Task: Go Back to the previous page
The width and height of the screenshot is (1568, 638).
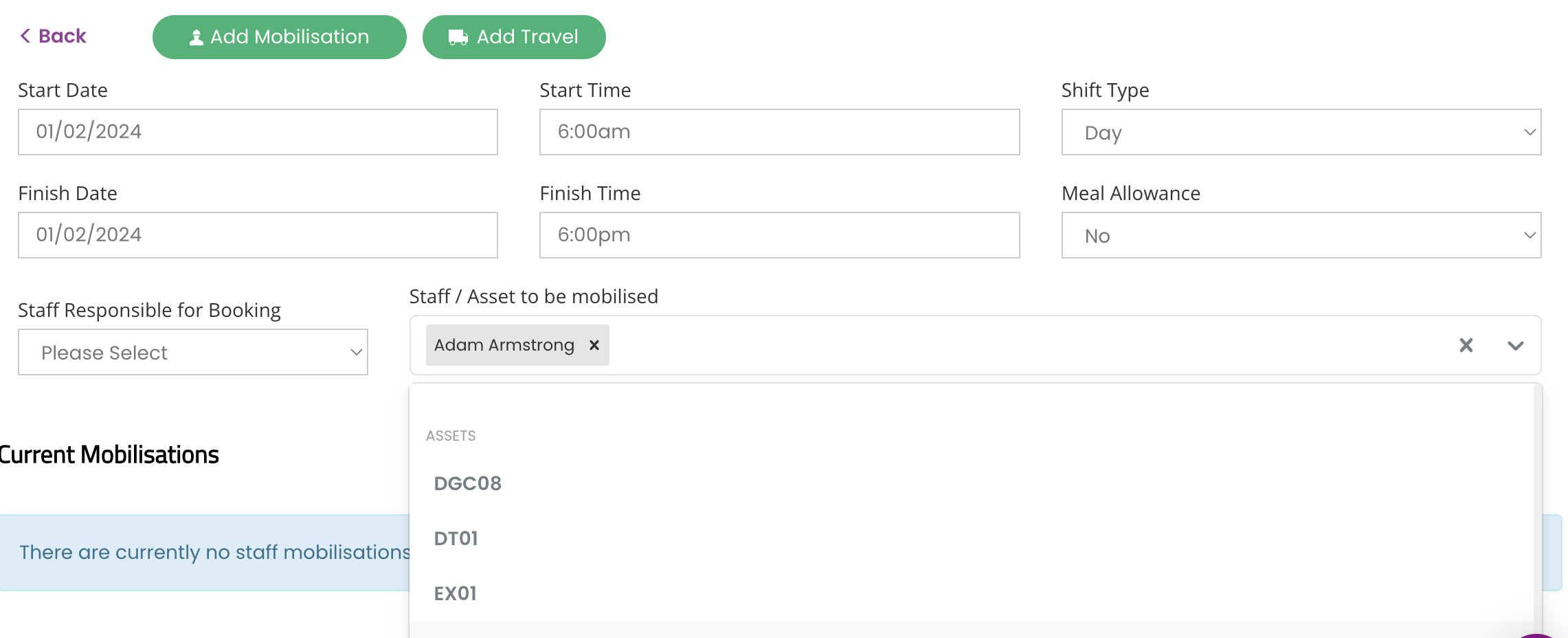Action: pyautogui.click(x=53, y=36)
